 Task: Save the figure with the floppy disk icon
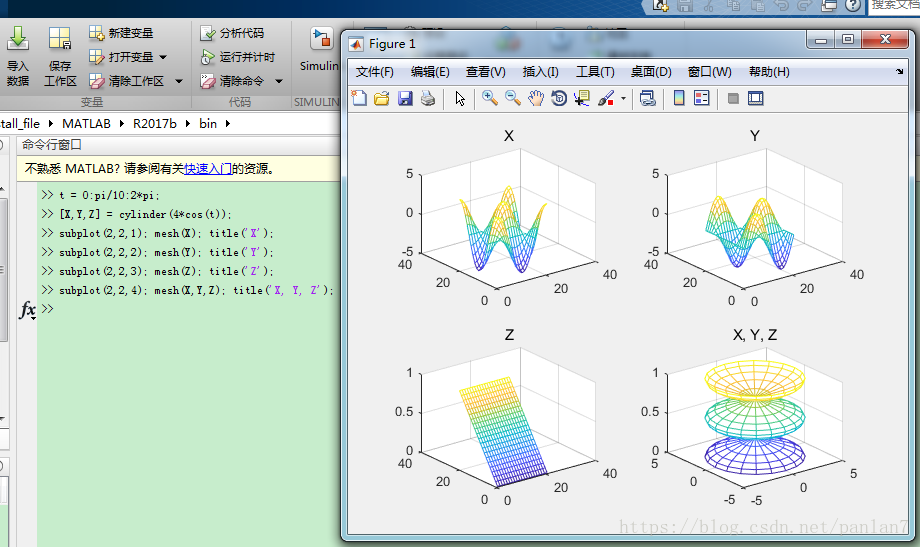click(405, 98)
